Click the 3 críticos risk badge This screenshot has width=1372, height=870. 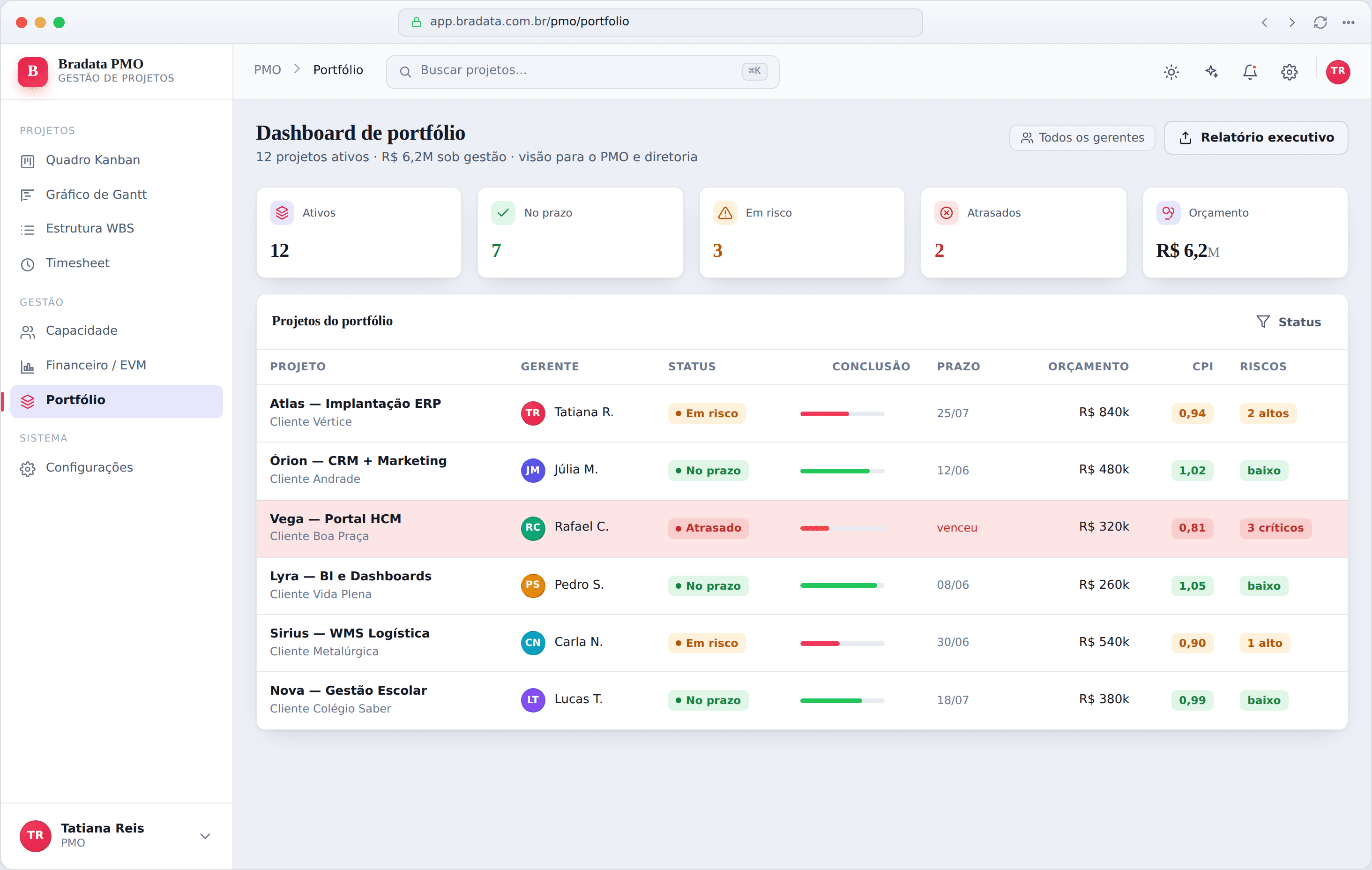coord(1275,528)
